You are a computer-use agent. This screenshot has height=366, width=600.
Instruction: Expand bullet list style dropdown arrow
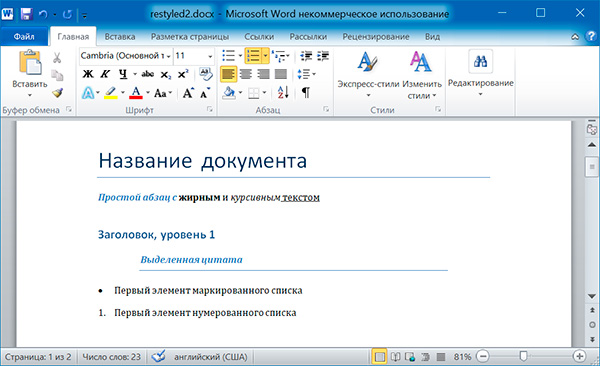point(240,56)
